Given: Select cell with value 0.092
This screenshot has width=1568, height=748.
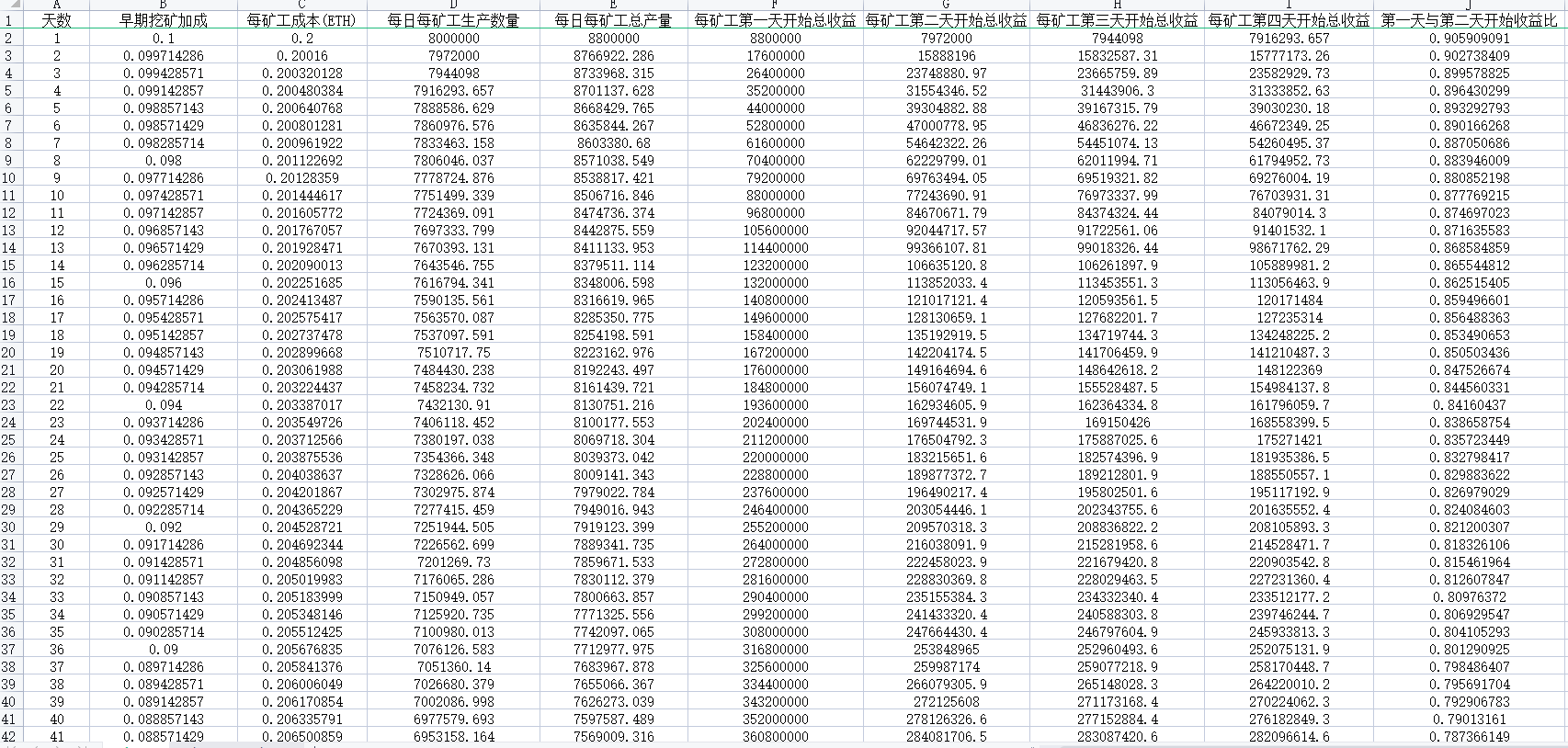Looking at the screenshot, I should point(164,527).
